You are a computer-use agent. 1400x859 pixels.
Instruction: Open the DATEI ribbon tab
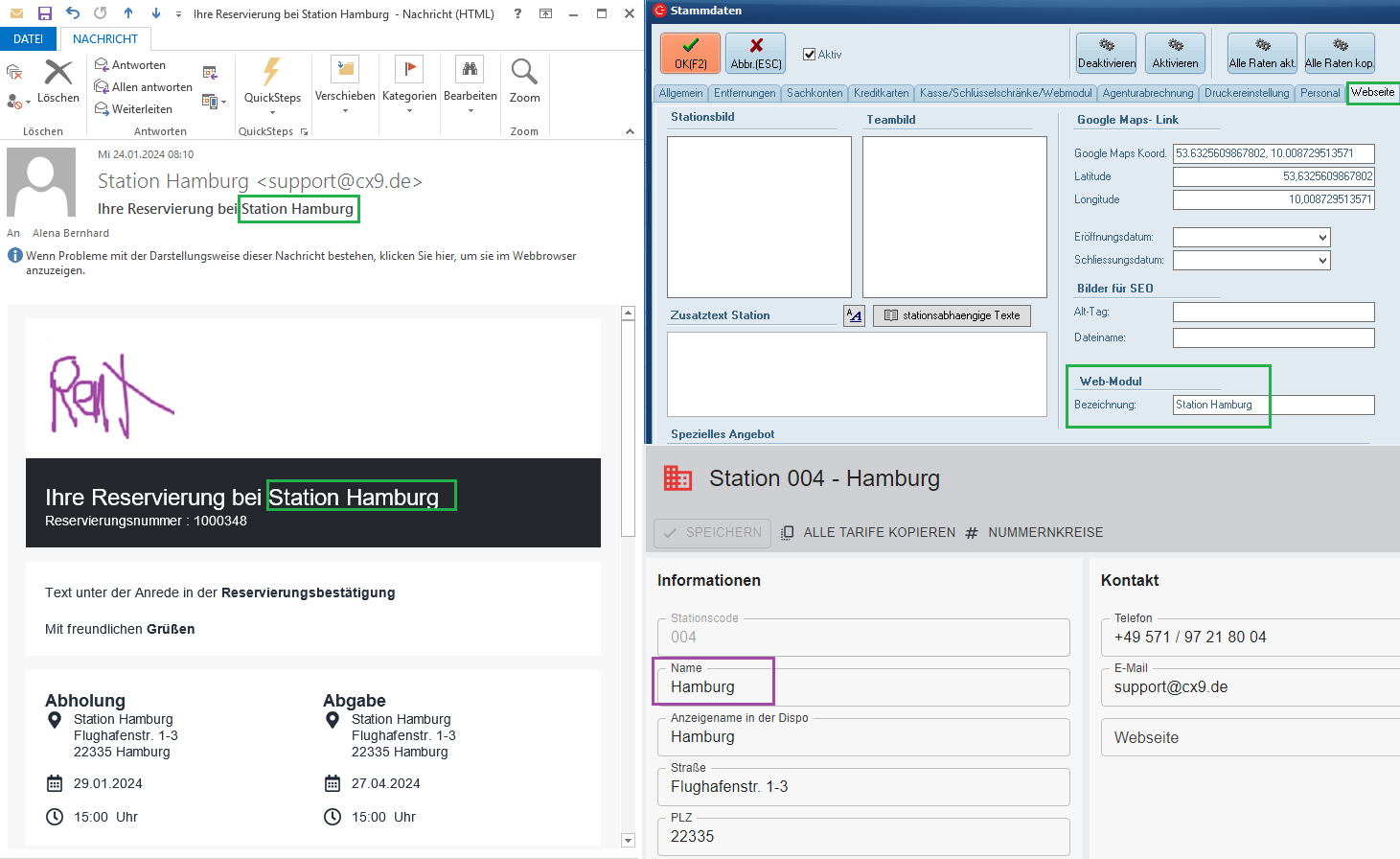tap(29, 39)
